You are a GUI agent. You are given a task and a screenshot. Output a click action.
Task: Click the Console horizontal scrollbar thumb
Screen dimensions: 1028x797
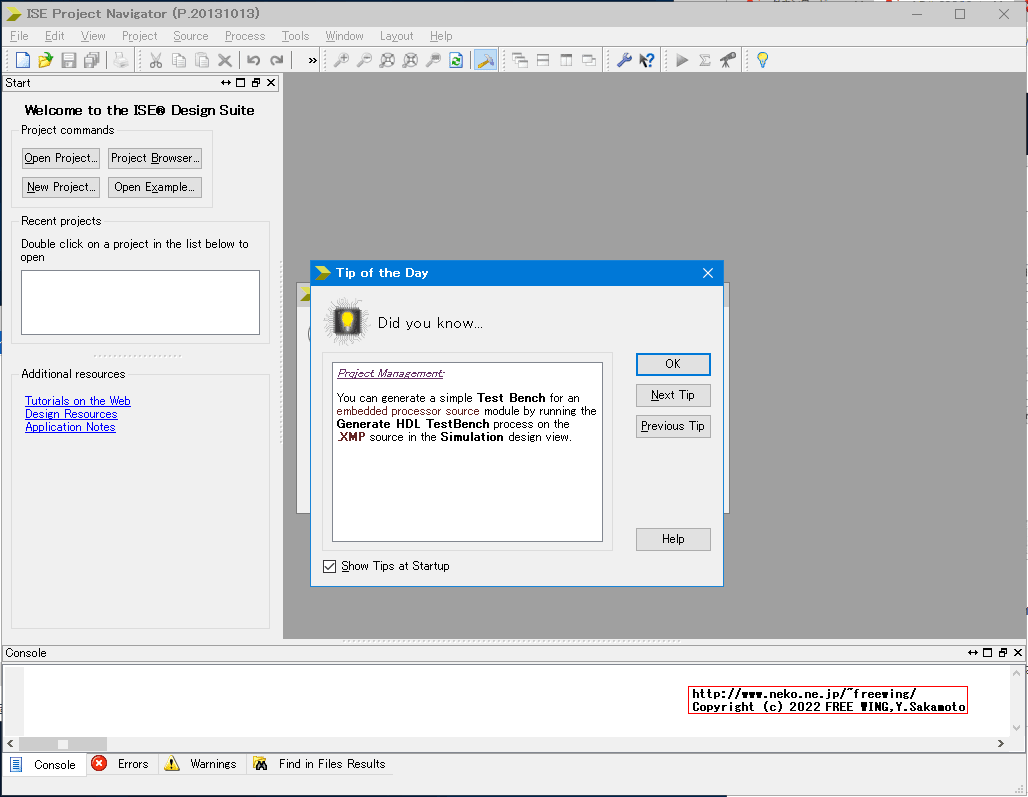62,744
